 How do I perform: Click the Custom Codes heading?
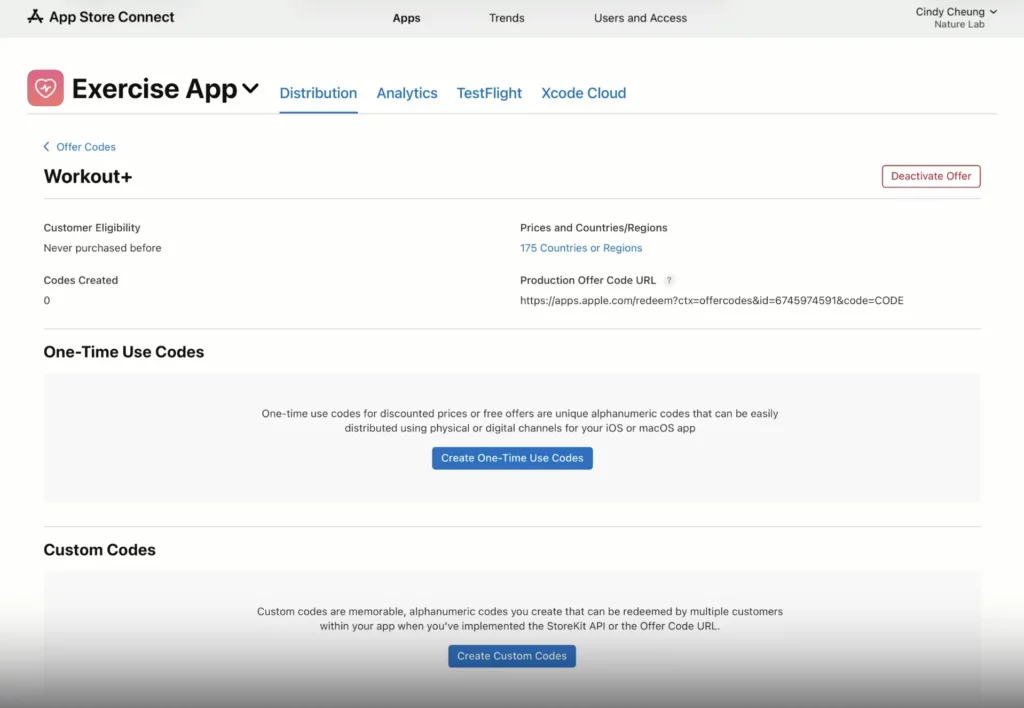tap(100, 550)
